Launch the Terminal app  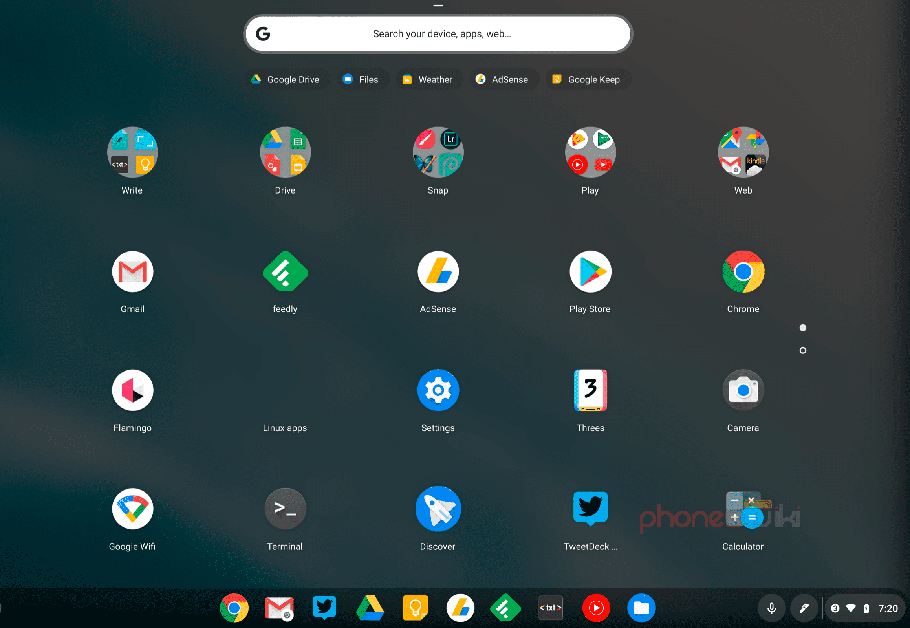point(285,508)
